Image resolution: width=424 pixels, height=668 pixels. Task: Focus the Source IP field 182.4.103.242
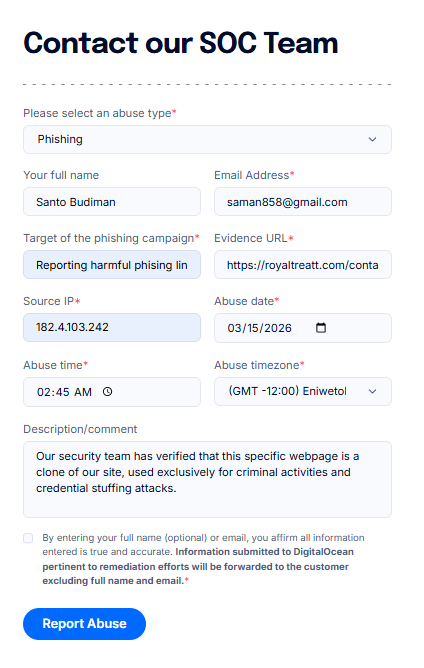tap(112, 328)
